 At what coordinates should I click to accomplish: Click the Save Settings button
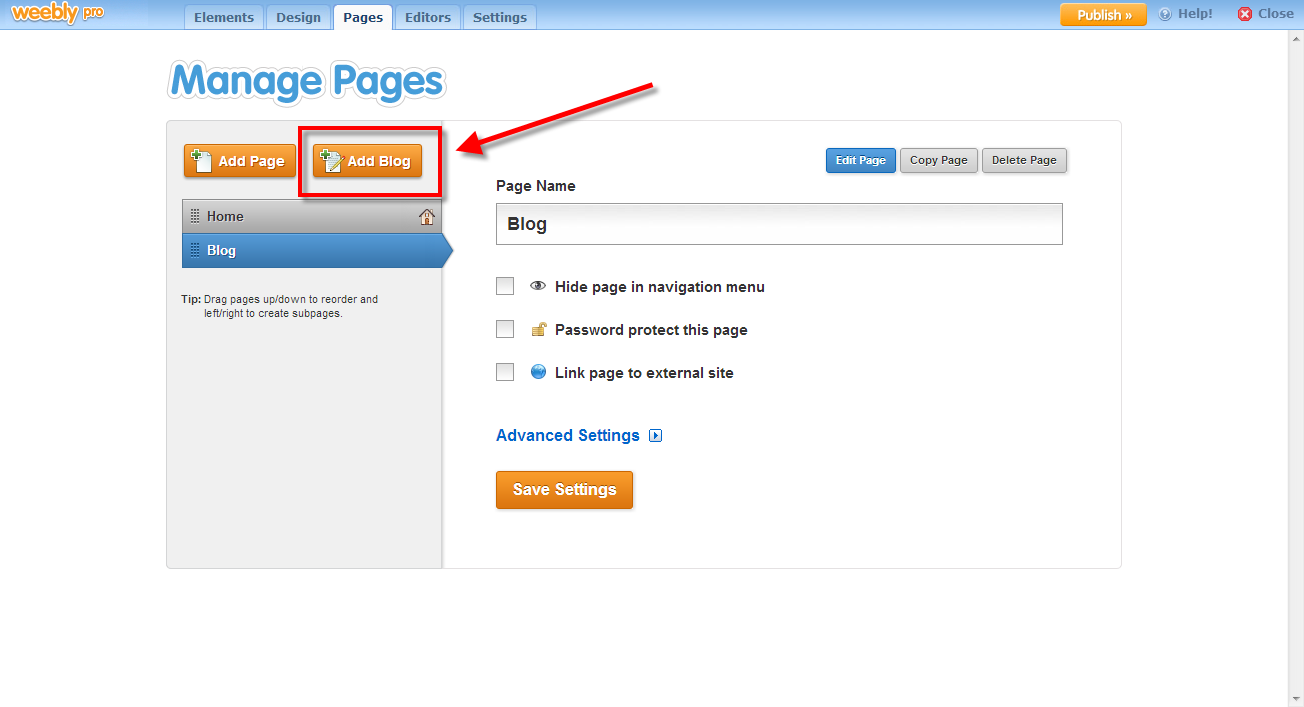pyautogui.click(x=564, y=490)
